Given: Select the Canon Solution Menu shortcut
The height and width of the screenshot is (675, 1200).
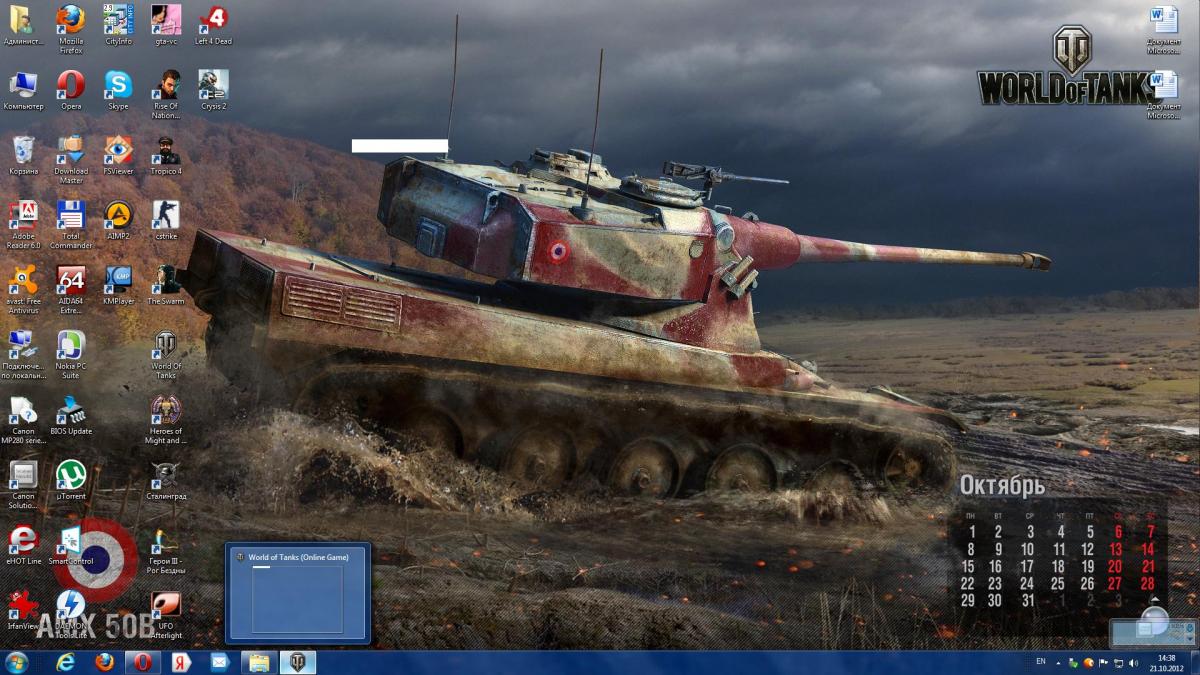Looking at the screenshot, I should pyautogui.click(x=23, y=484).
